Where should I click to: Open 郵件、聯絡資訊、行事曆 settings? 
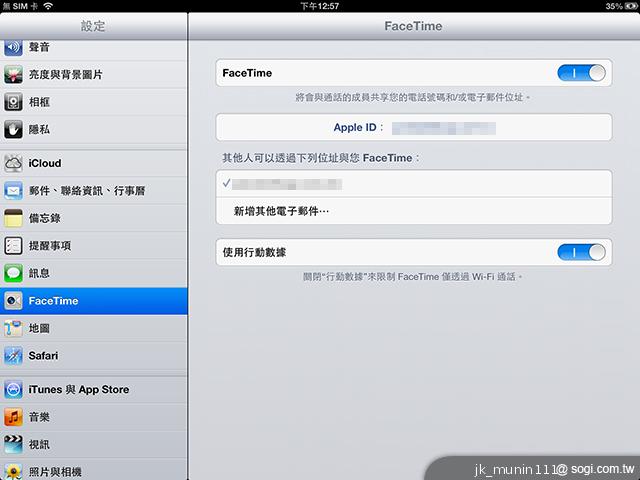click(x=94, y=191)
